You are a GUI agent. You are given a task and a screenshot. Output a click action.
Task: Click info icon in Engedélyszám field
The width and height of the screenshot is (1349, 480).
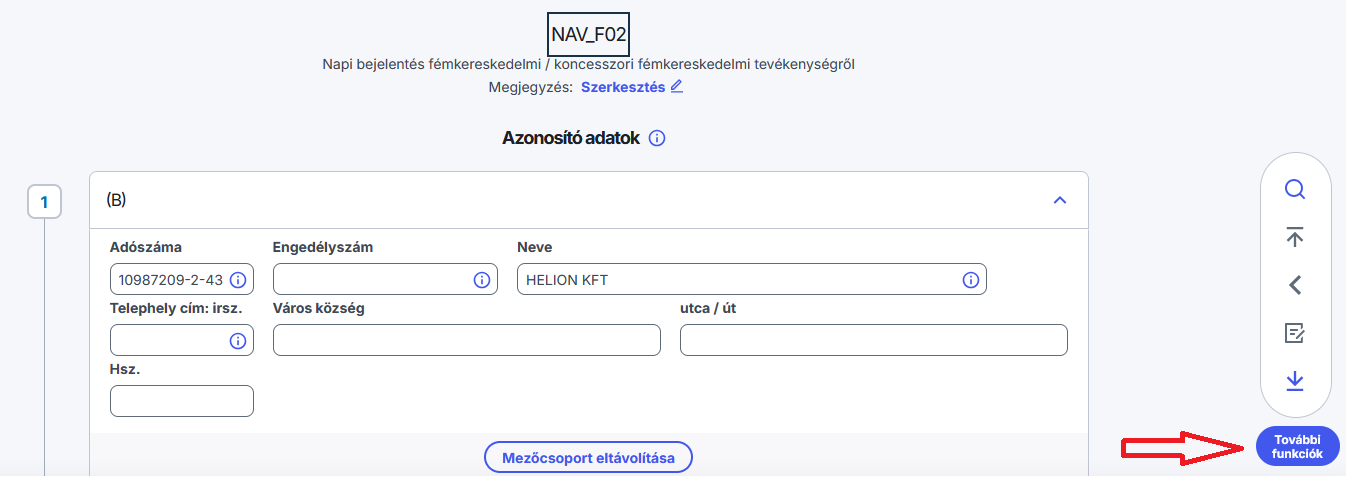pos(482,280)
